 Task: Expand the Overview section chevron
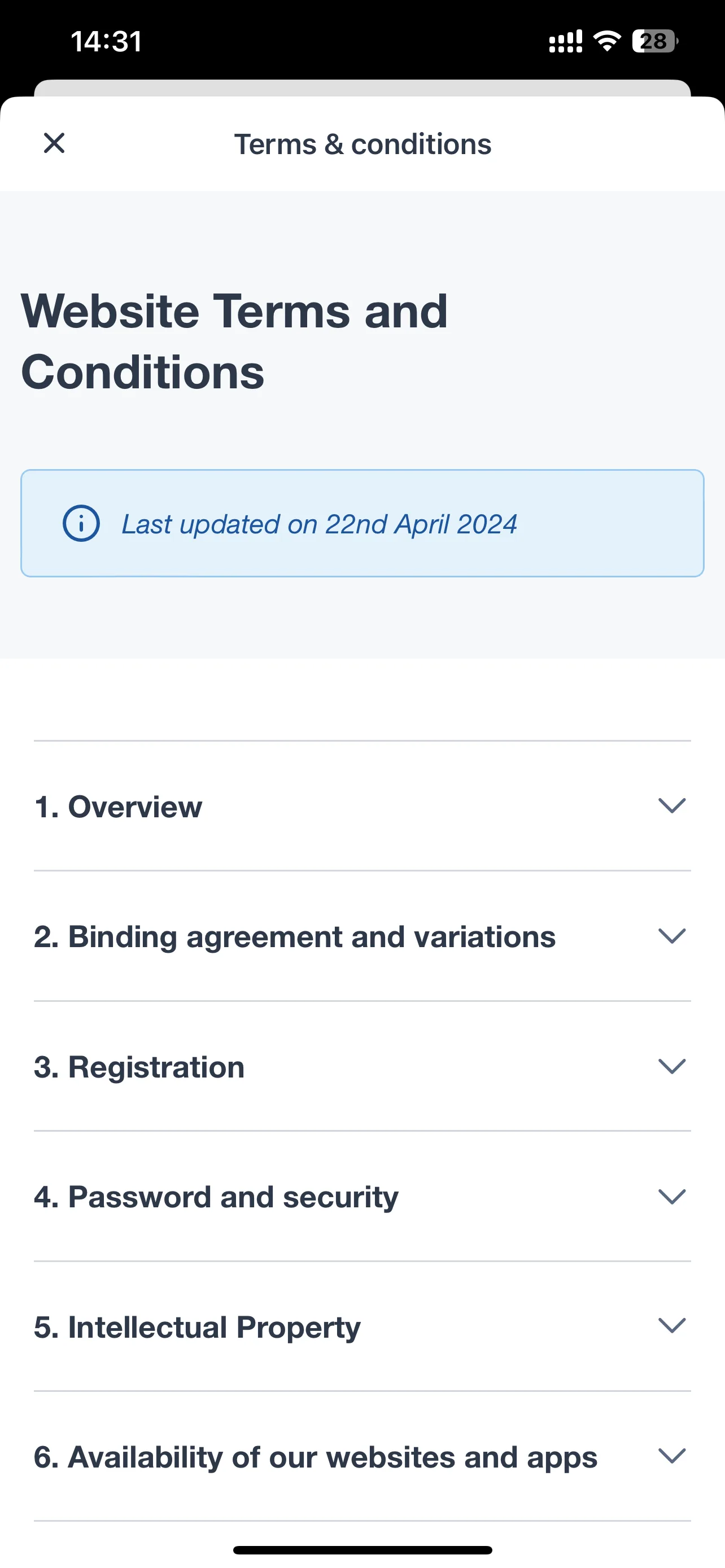[672, 806]
